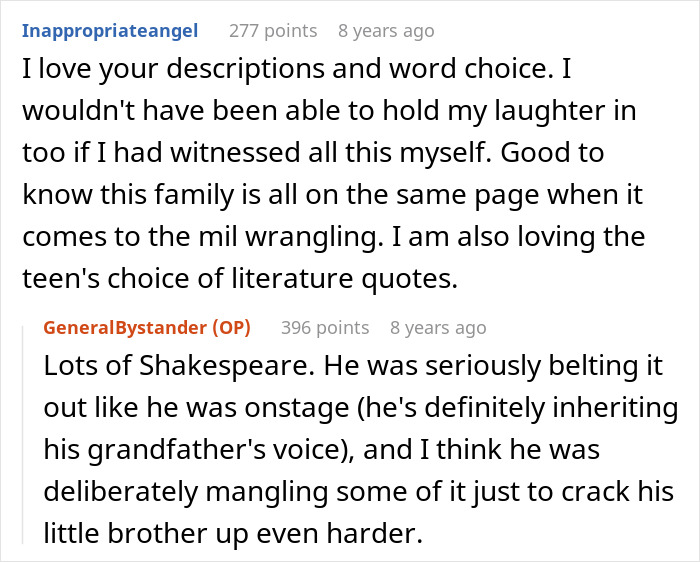Click the "396 points" score

[325, 328]
